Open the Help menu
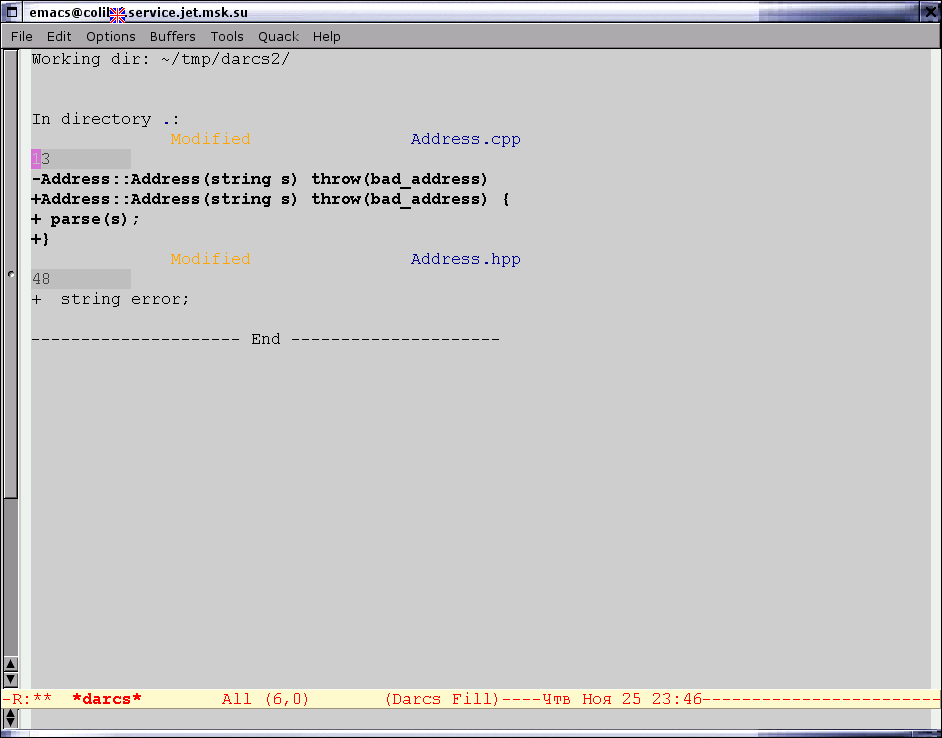The height and width of the screenshot is (738, 942). click(x=327, y=36)
